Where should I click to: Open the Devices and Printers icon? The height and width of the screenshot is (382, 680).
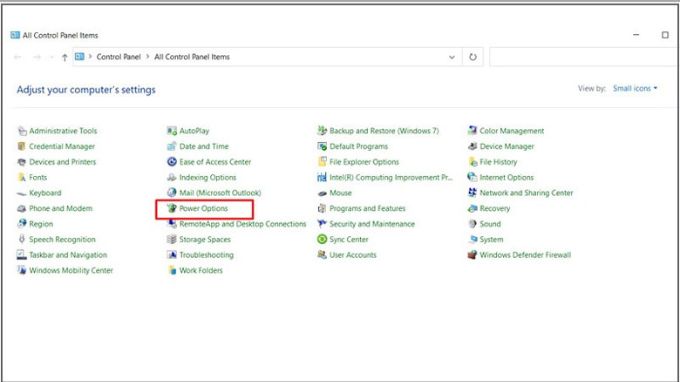22,162
